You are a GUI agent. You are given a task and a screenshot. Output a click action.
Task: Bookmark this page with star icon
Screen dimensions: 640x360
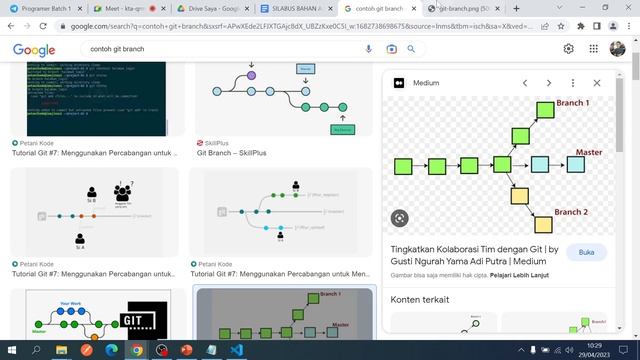(561, 26)
